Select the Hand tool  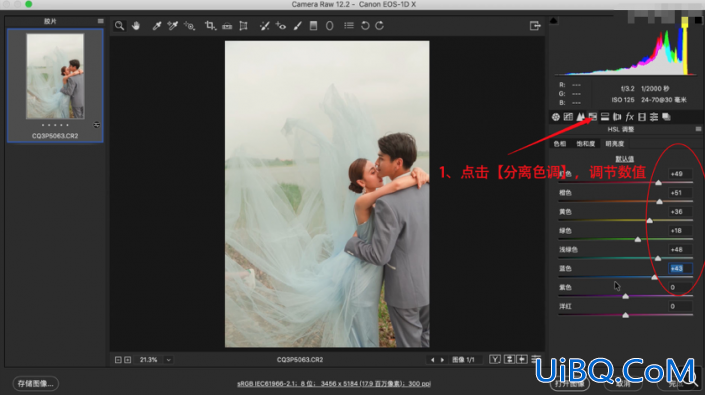pos(136,26)
